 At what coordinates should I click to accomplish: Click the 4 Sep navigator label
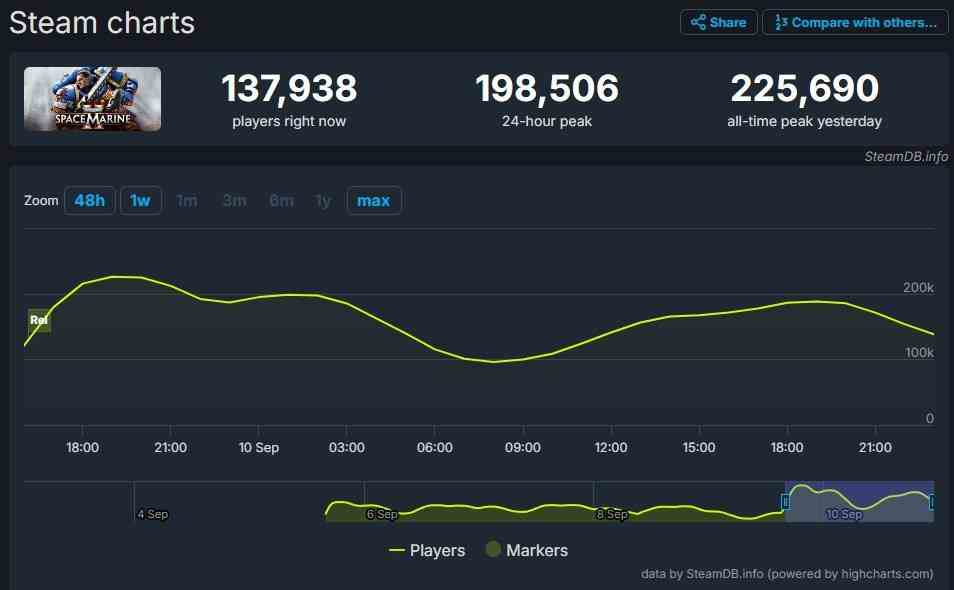point(153,515)
